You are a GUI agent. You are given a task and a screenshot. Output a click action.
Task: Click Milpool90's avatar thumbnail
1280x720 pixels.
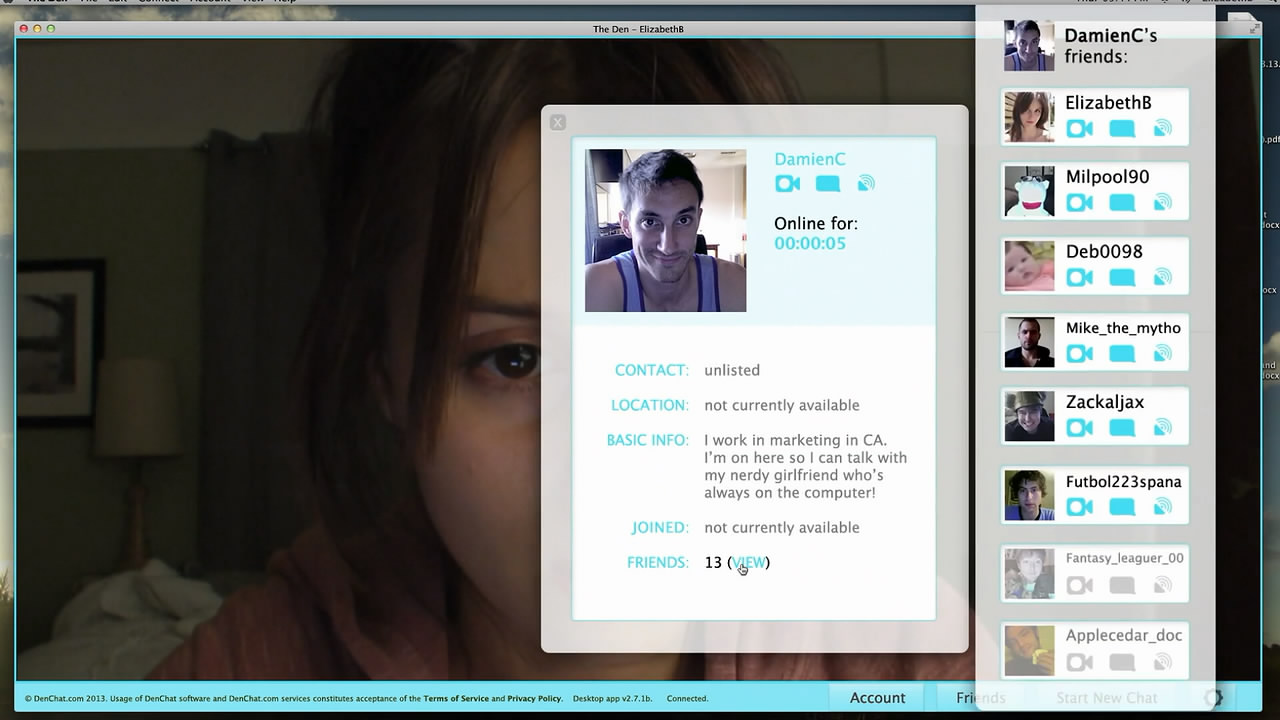point(1029,192)
